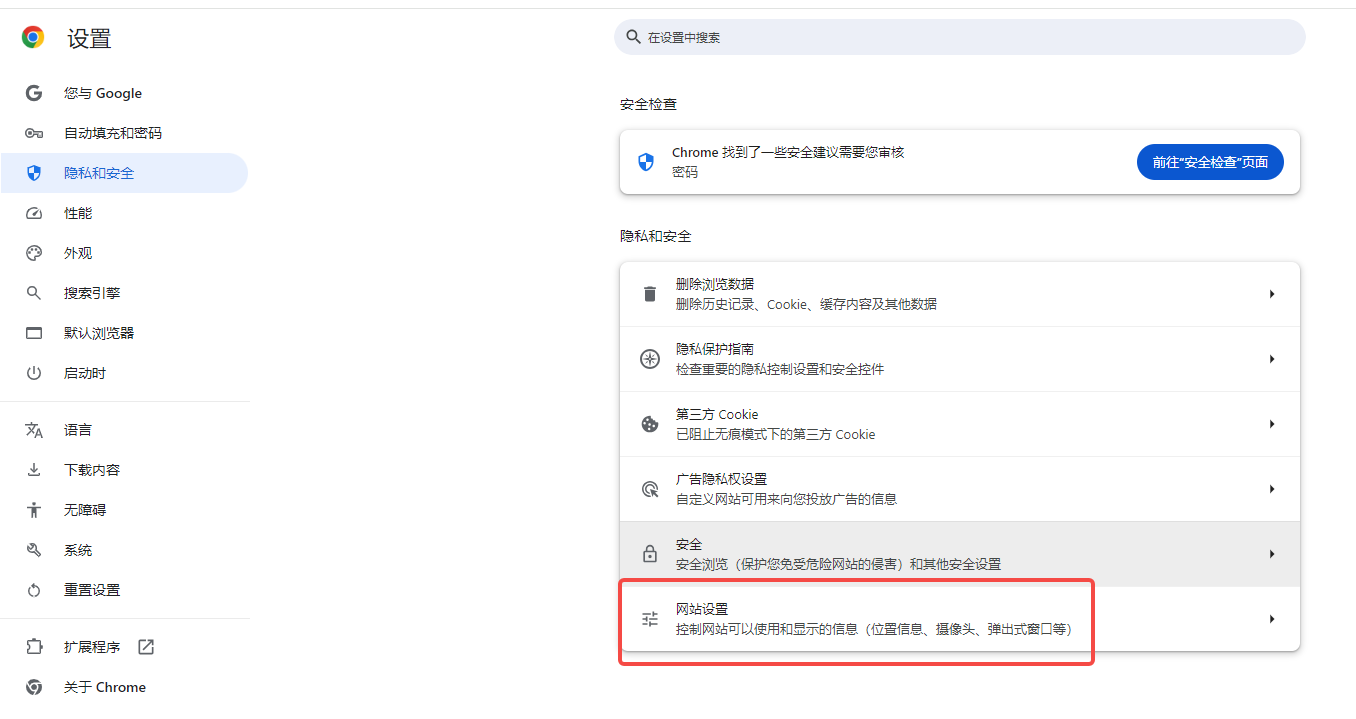This screenshot has height=719, width=1356.
Task: Click the lock icon for 安全
Action: tap(650, 554)
